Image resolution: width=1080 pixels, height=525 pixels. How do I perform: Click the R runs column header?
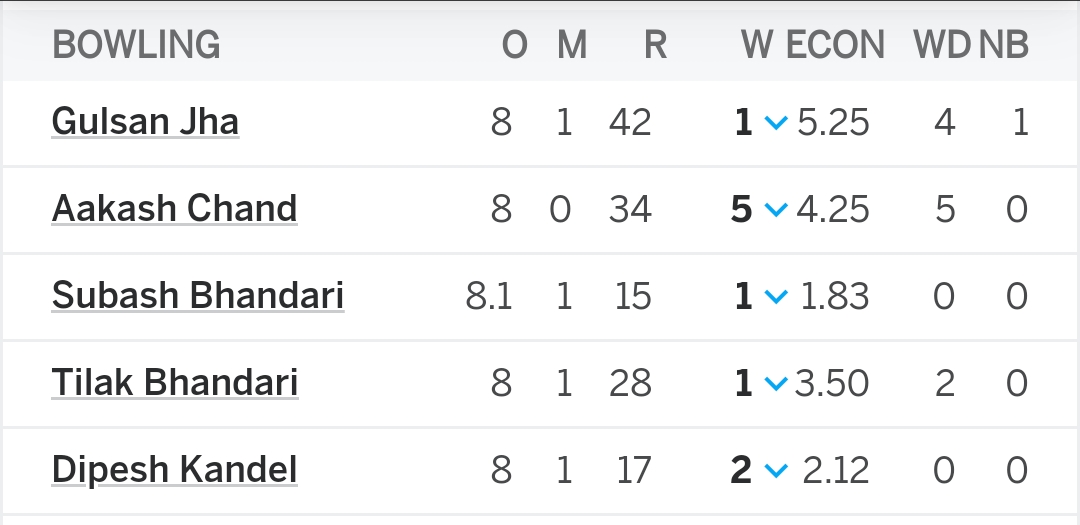click(655, 45)
